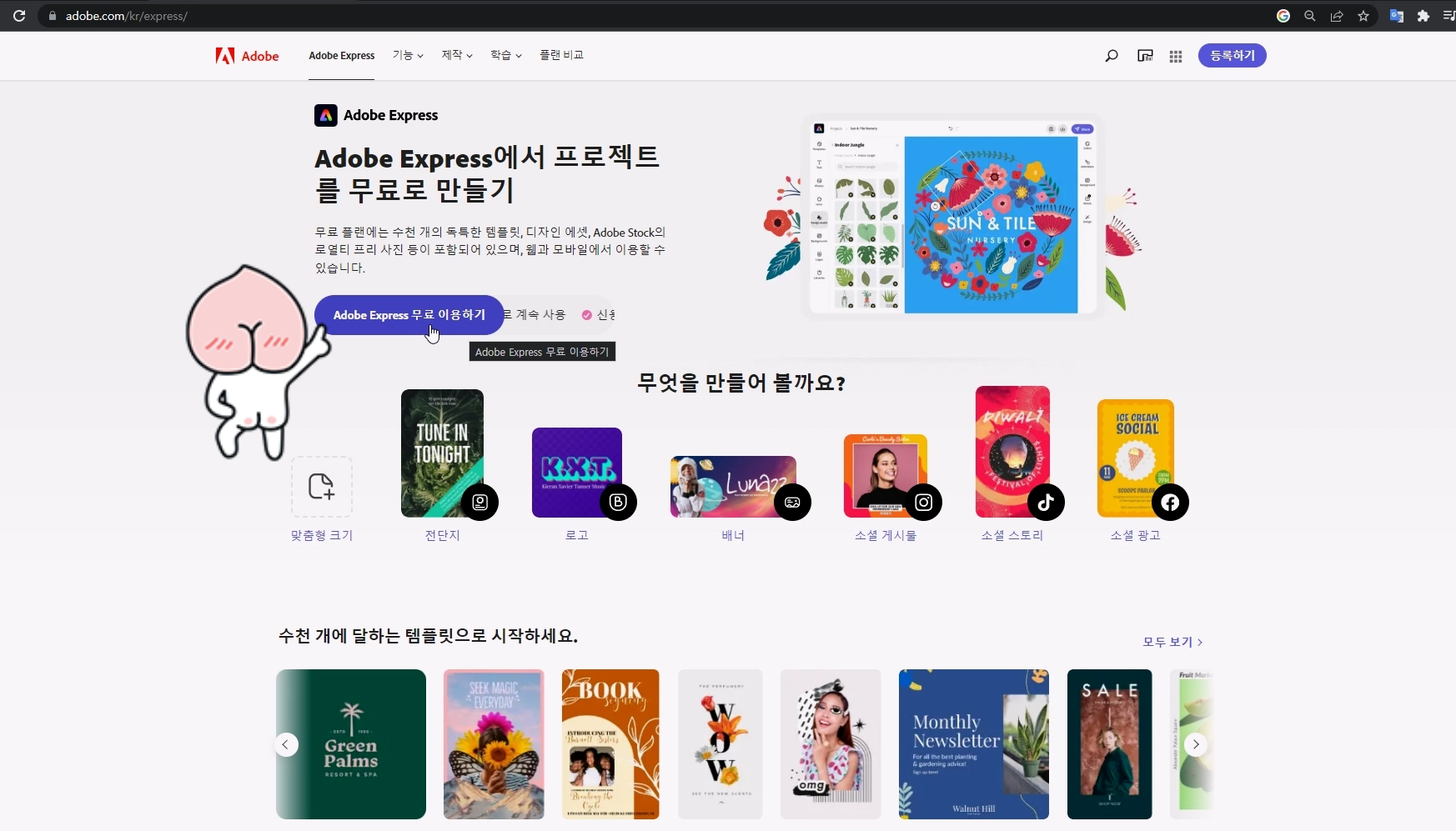Open the 소셜 게시물 link
This screenshot has width=1456, height=831.
[886, 535]
